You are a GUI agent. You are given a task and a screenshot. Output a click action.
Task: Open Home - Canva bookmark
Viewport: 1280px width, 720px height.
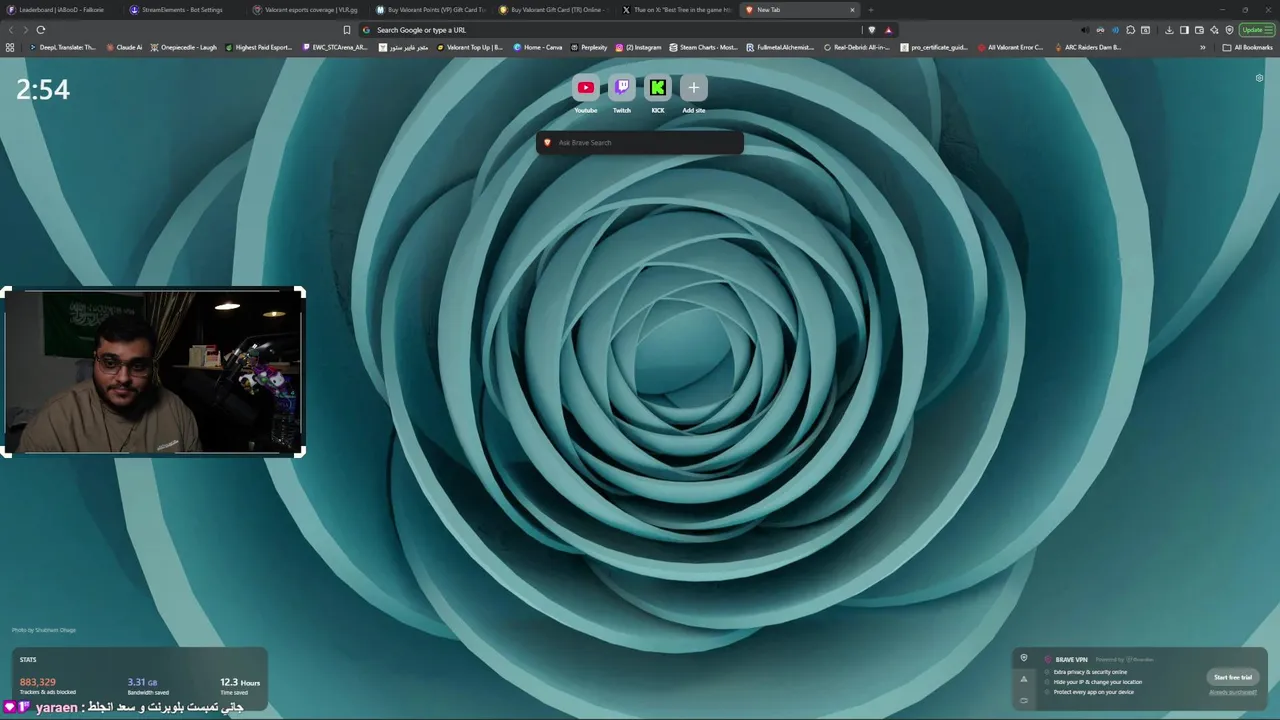click(538, 47)
